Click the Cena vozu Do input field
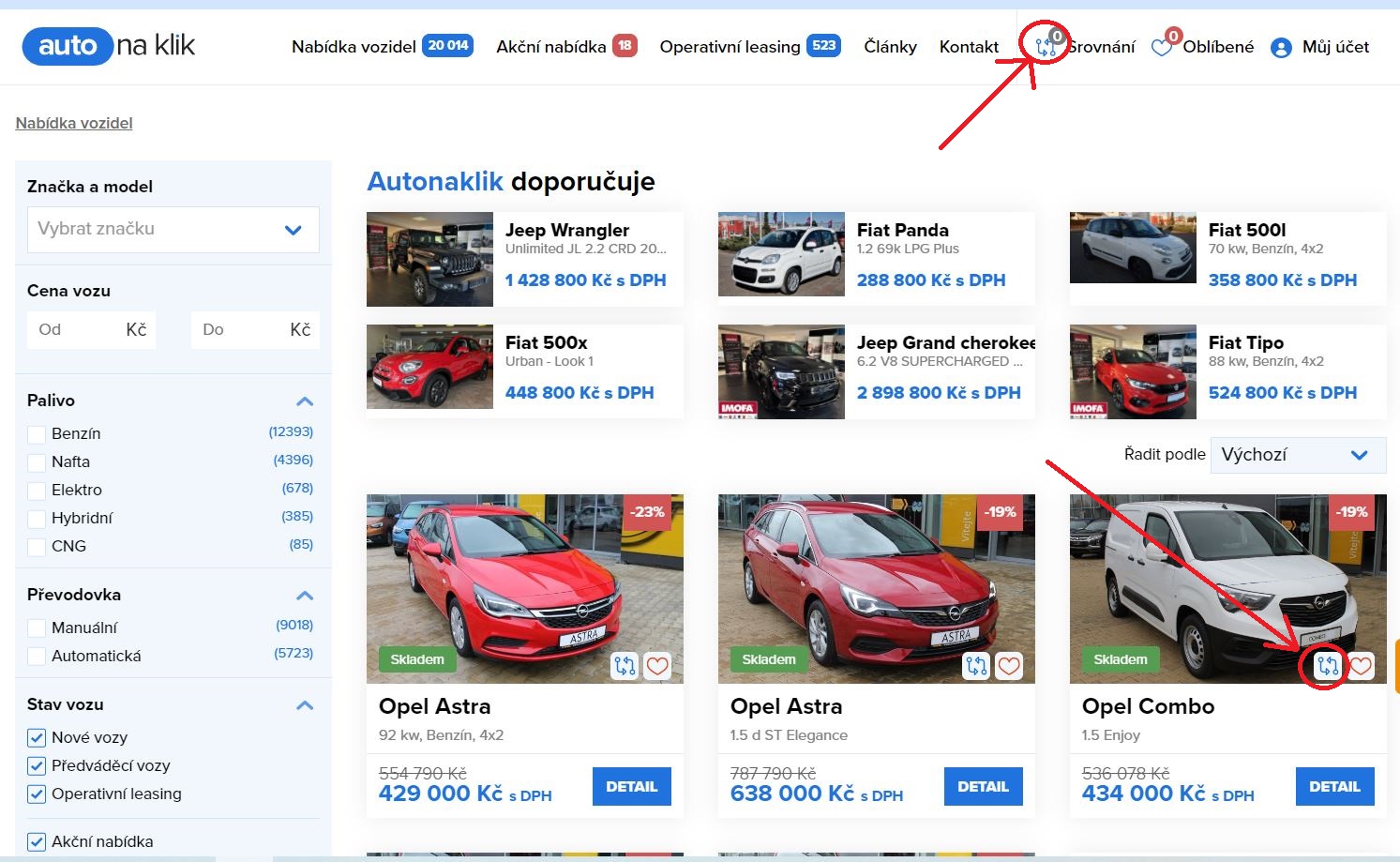Screen dimensions: 1400x862 pyautogui.click(x=255, y=330)
